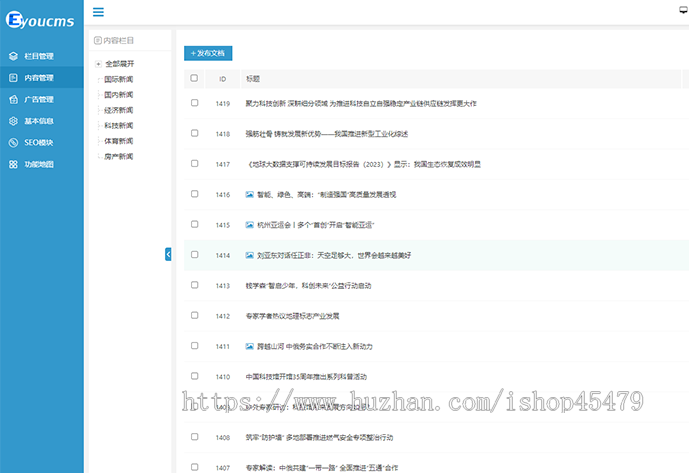Open article 1417 title with (2023)
Screen dimensions: 689x473
tap(364, 164)
